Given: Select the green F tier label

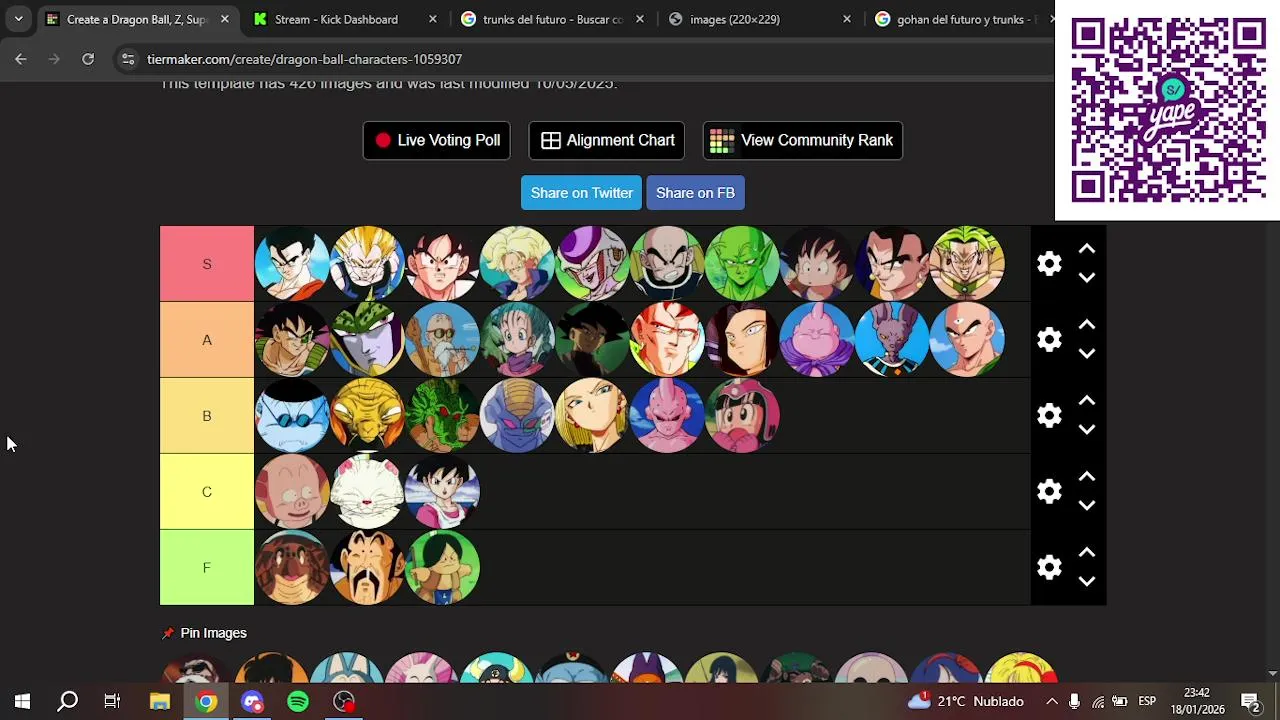Looking at the screenshot, I should (x=207, y=568).
